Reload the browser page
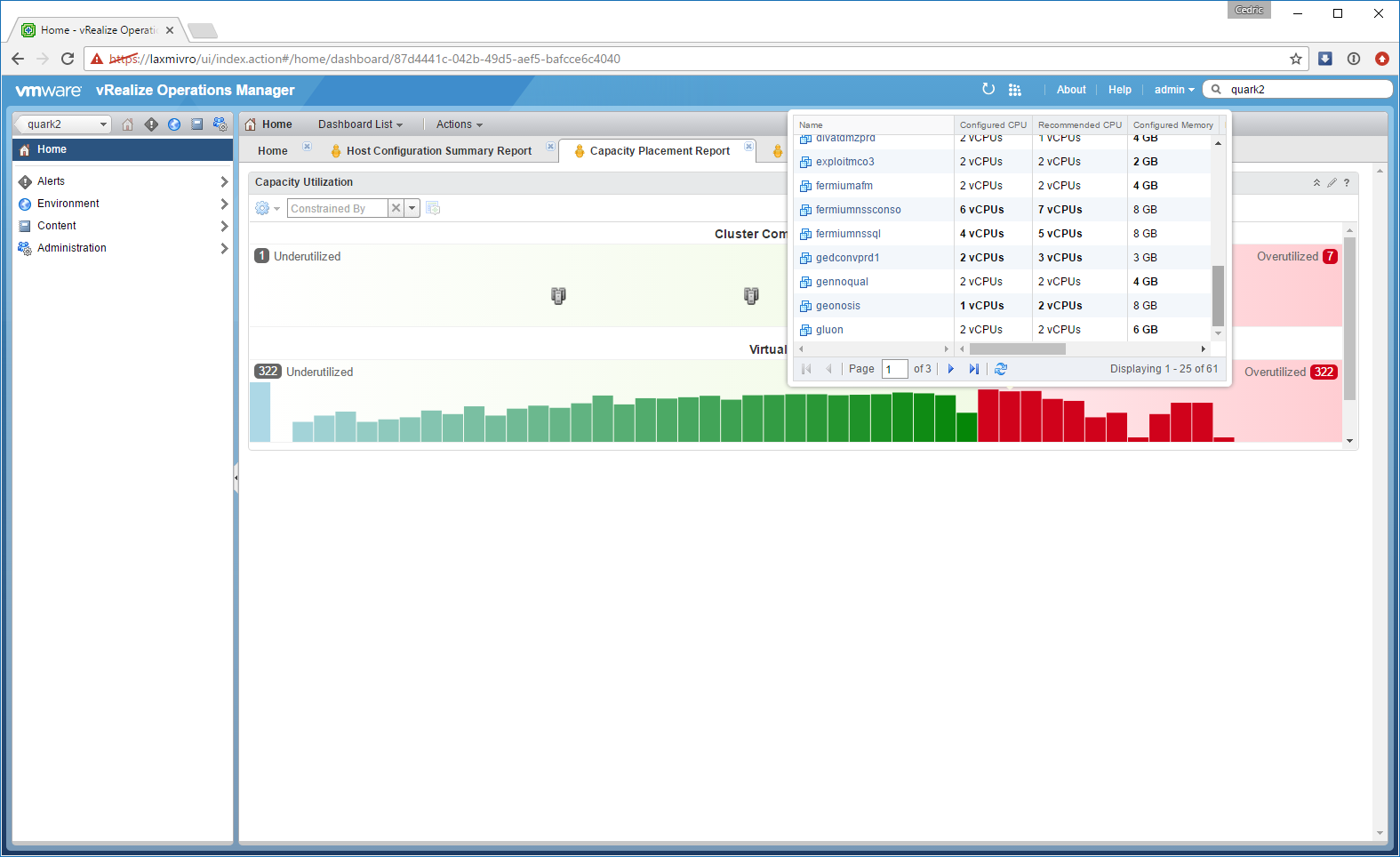Image resolution: width=1400 pixels, height=857 pixels. (x=68, y=59)
